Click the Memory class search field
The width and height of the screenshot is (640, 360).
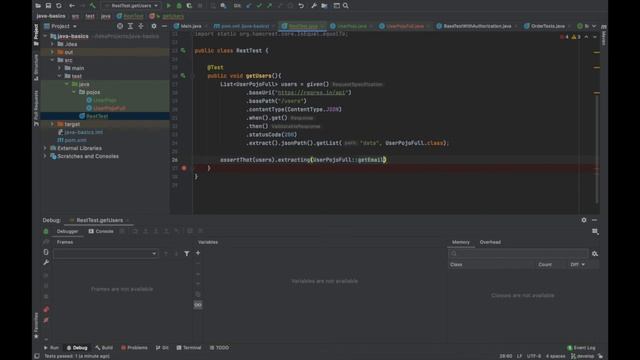pos(518,253)
